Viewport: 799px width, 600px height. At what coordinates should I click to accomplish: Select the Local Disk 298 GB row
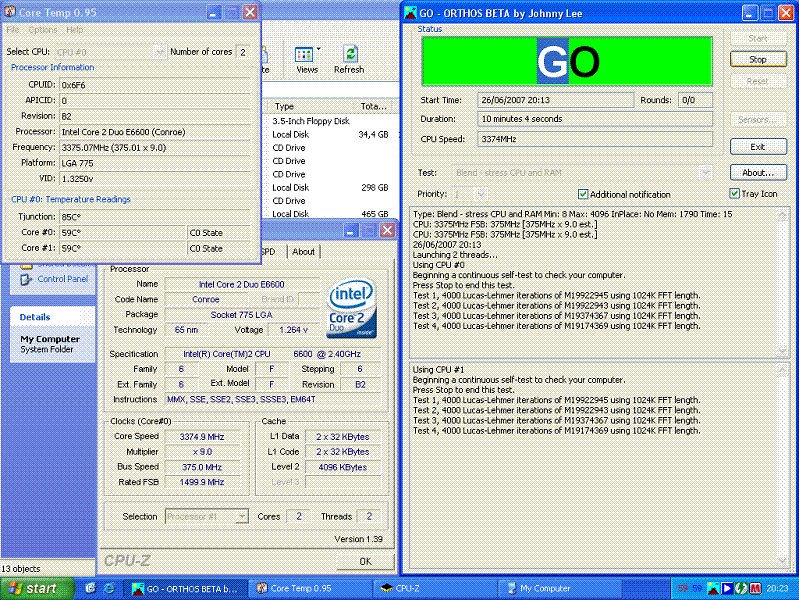[330, 188]
